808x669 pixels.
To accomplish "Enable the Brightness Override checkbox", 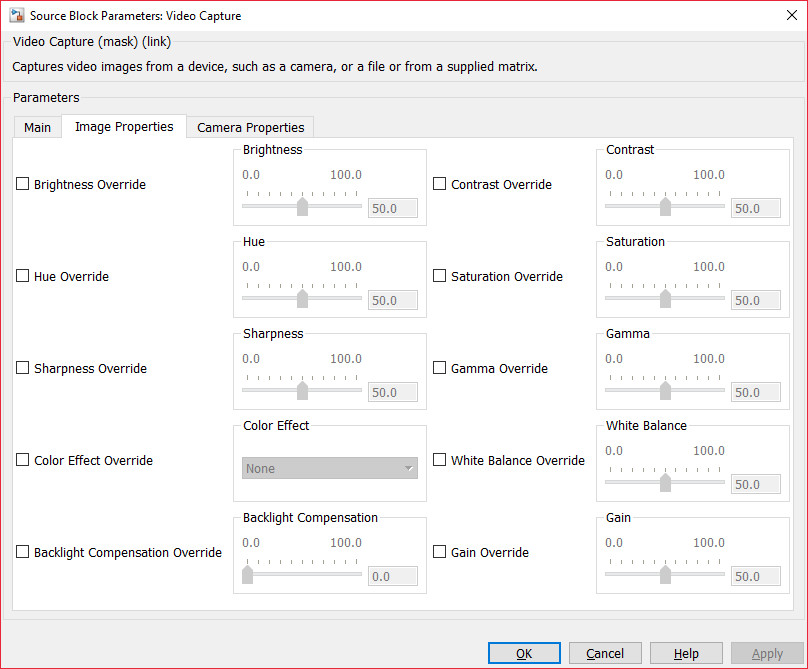I will click(x=23, y=184).
